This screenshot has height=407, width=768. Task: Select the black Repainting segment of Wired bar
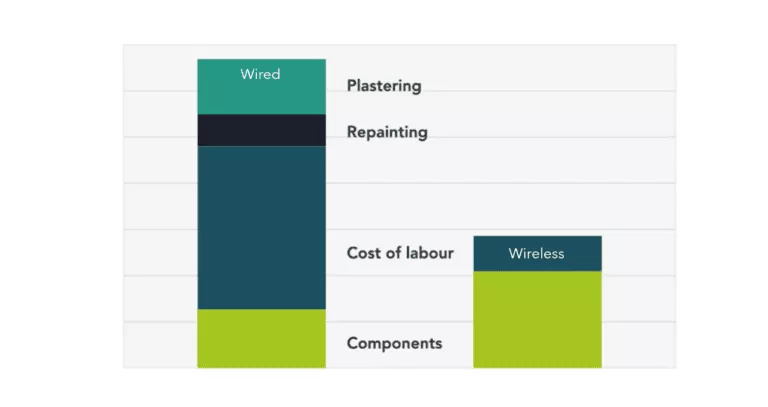click(x=261, y=130)
